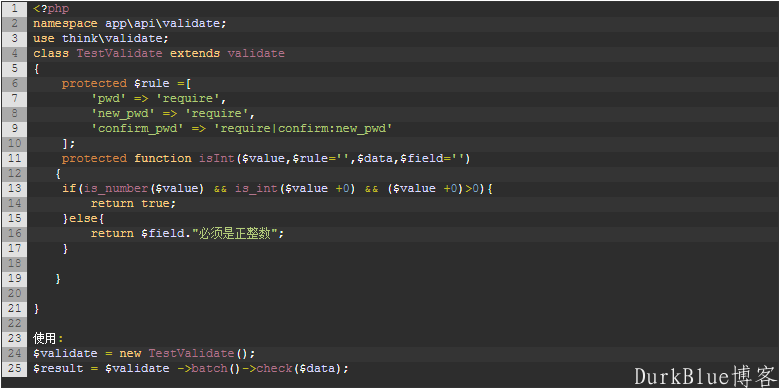
Task: Click the 'pwd' => 'require' rule line
Action: pos(159,98)
